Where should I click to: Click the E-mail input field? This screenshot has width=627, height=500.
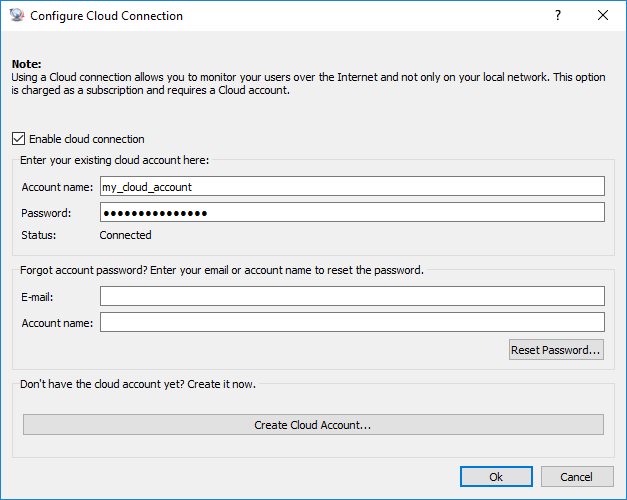352,296
